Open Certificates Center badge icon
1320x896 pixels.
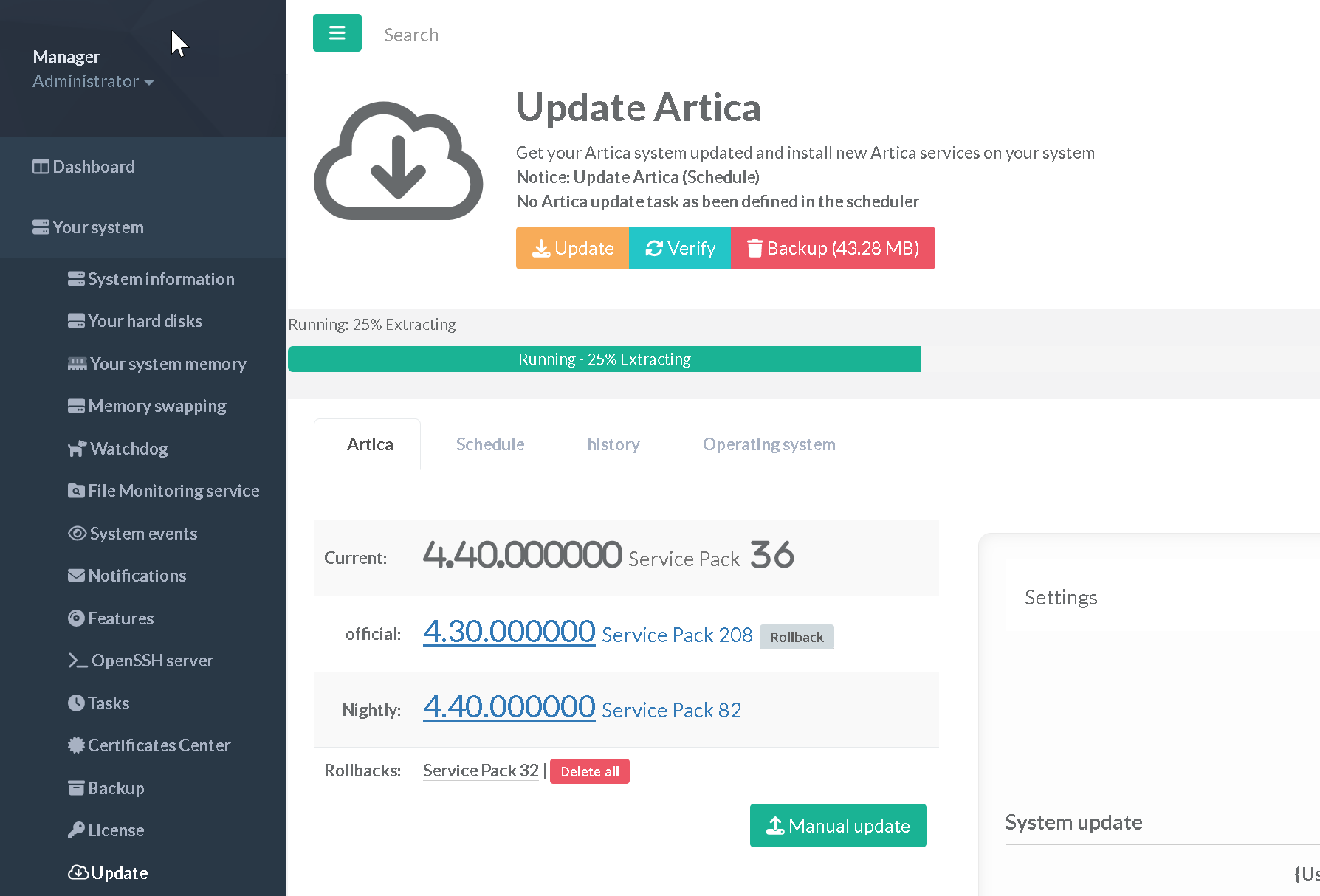(x=76, y=745)
